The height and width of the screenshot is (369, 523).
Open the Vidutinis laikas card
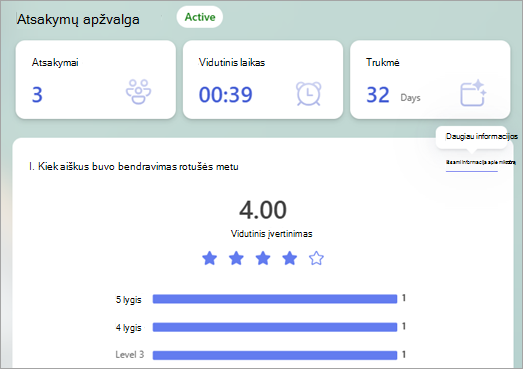[x=263, y=80]
